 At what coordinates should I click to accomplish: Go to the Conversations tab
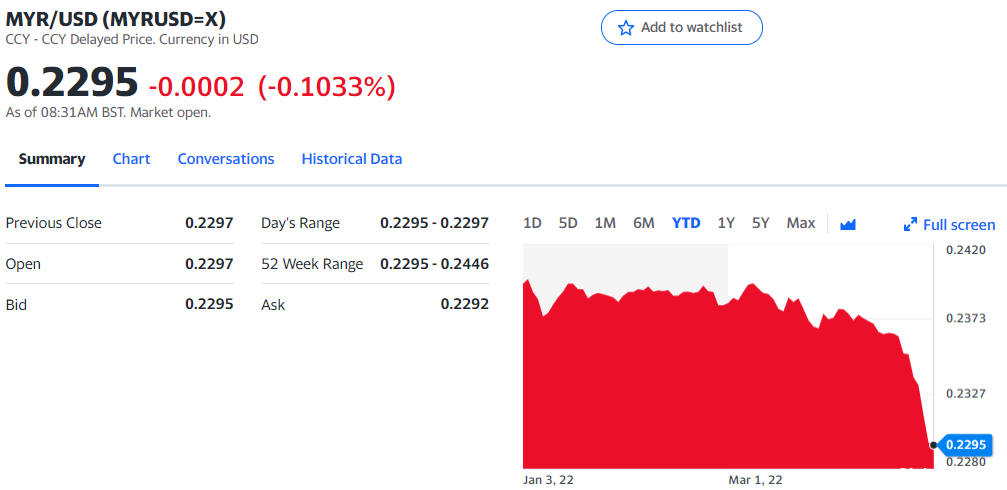pos(226,159)
